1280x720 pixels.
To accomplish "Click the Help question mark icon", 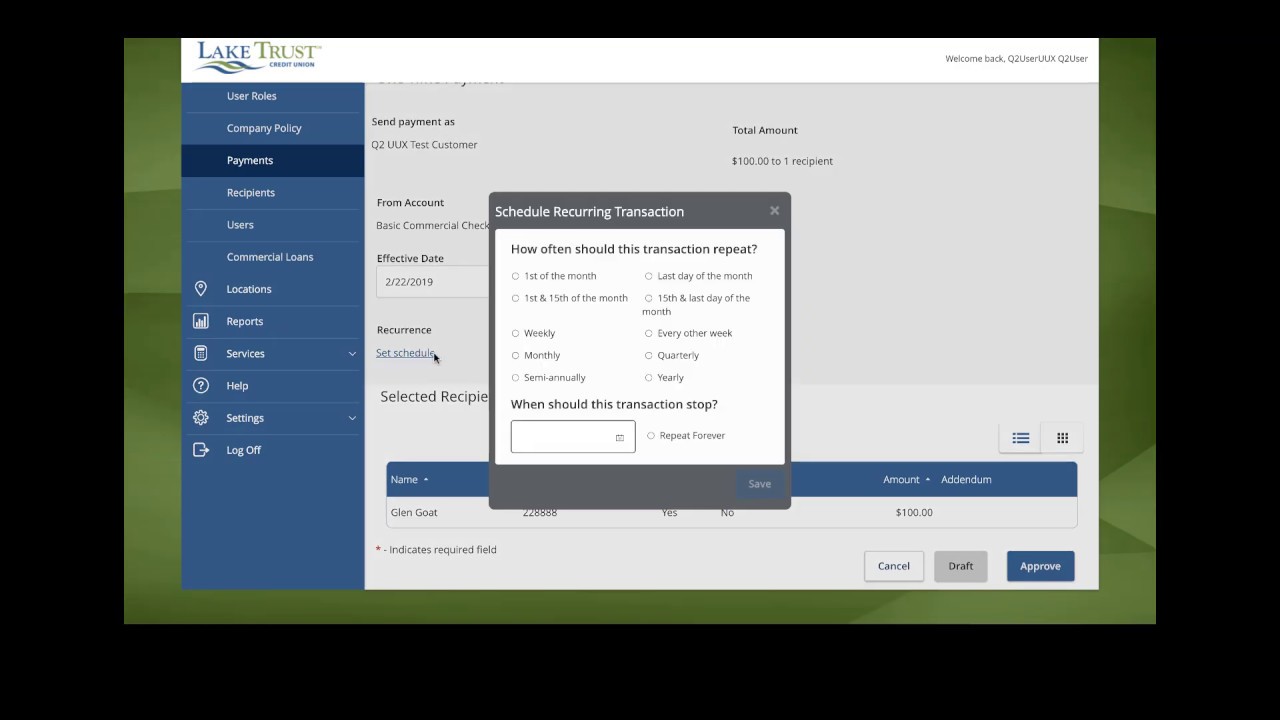I will click(x=201, y=385).
